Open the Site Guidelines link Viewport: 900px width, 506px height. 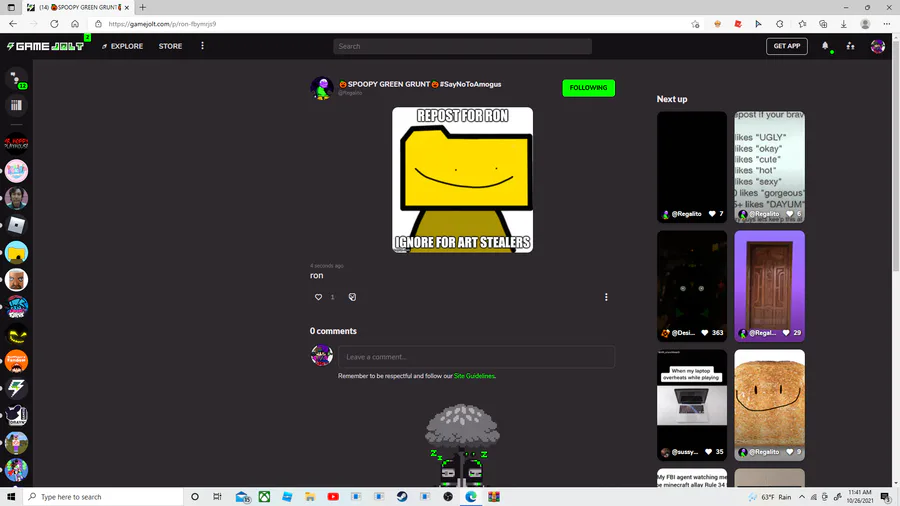click(x=474, y=376)
